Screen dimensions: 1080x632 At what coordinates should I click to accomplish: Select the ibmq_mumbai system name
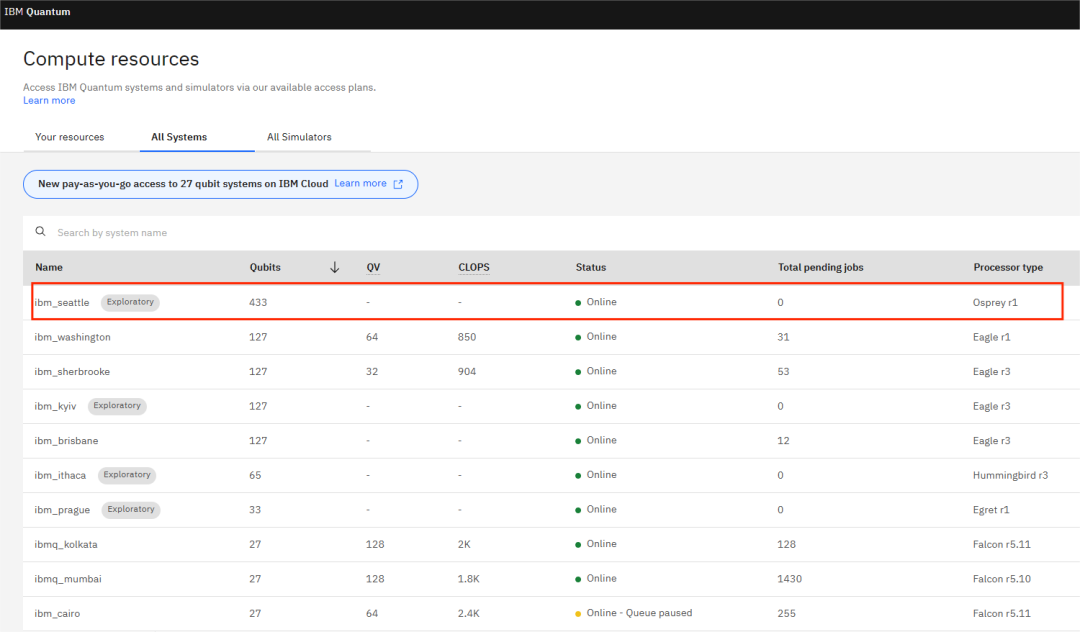68,579
